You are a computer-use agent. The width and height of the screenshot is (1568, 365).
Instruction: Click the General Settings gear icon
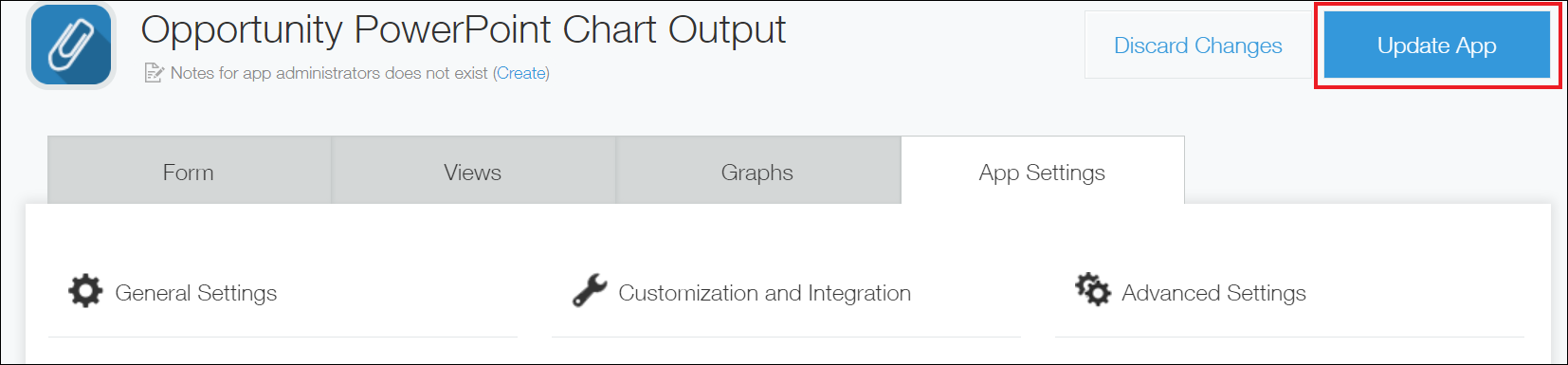click(x=85, y=291)
